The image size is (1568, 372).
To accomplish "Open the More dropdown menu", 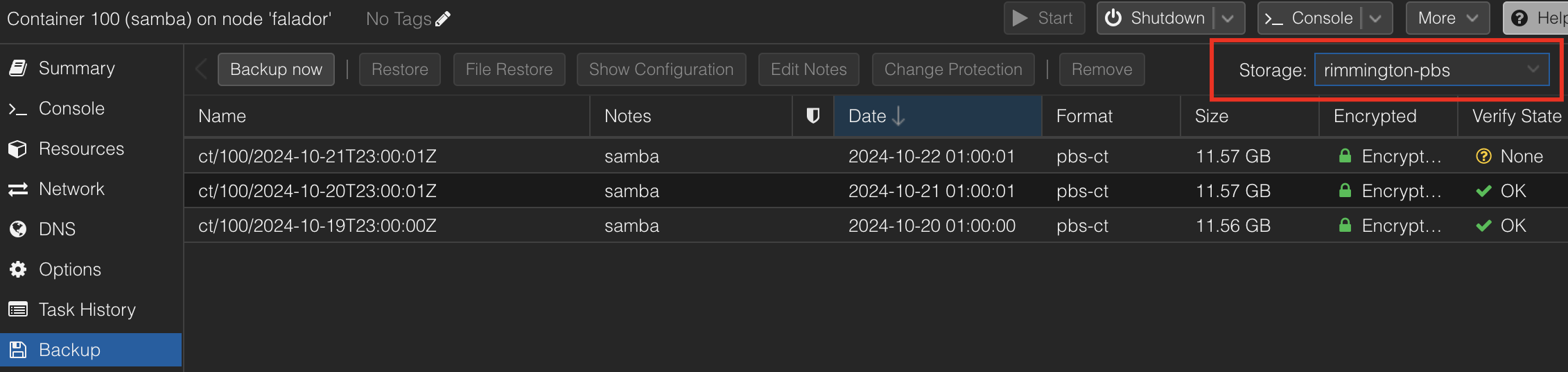I will pyautogui.click(x=1447, y=18).
